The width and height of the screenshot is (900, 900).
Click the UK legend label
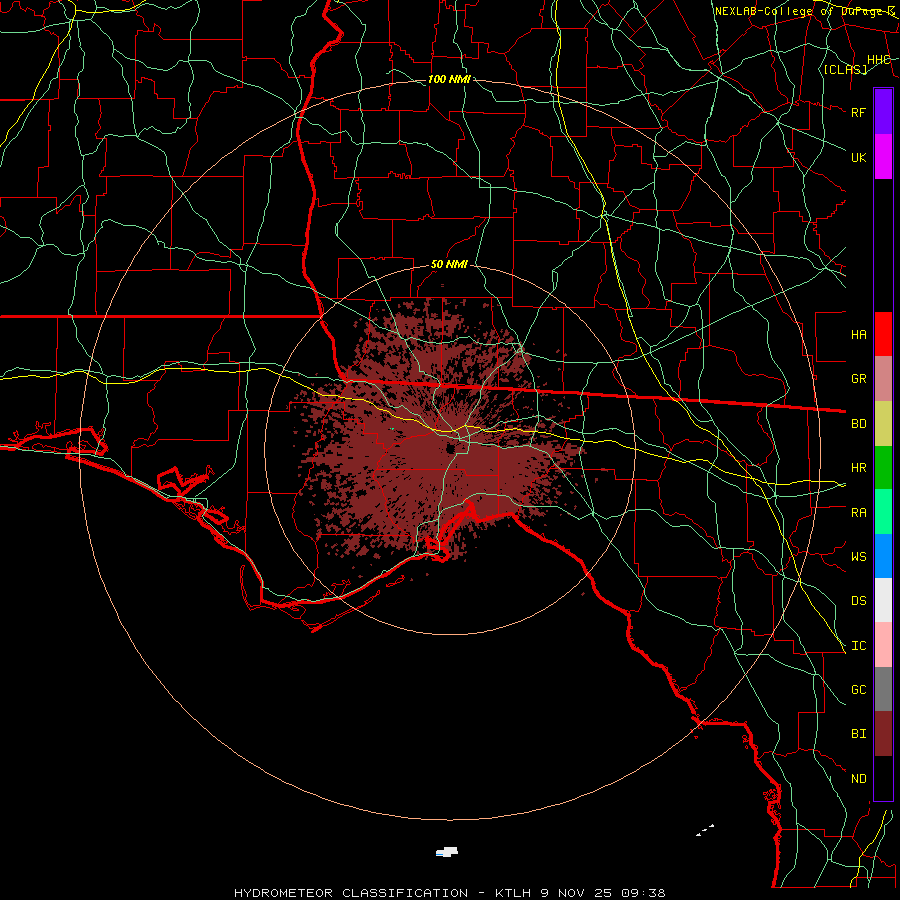coord(859,157)
